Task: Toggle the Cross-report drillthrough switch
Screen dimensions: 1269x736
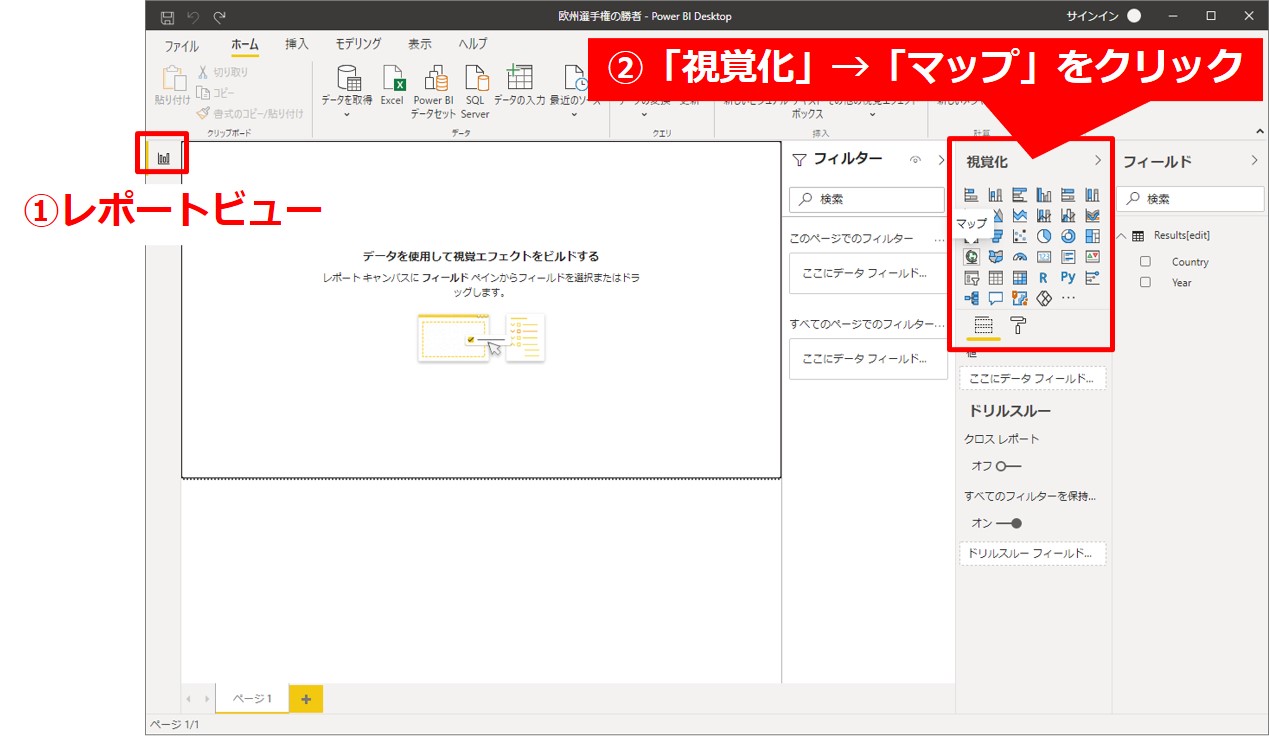Action: (x=1008, y=466)
